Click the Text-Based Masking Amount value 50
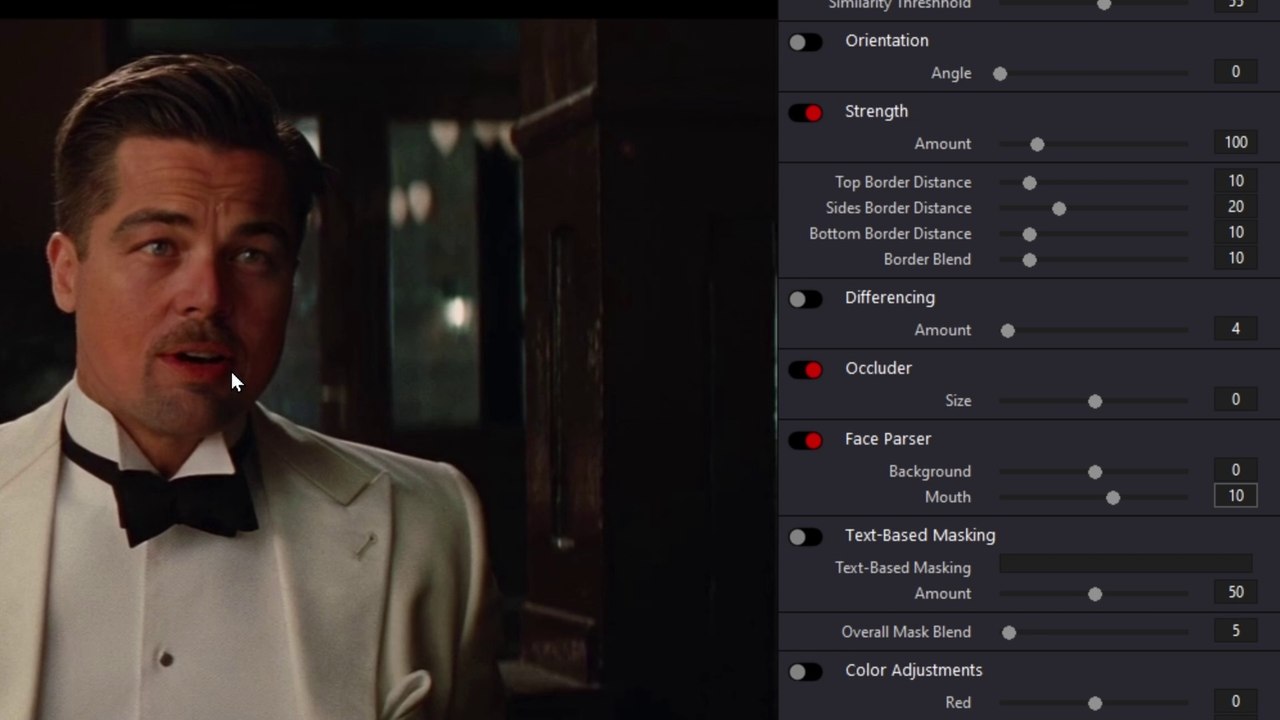The height and width of the screenshot is (720, 1280). [x=1235, y=593]
